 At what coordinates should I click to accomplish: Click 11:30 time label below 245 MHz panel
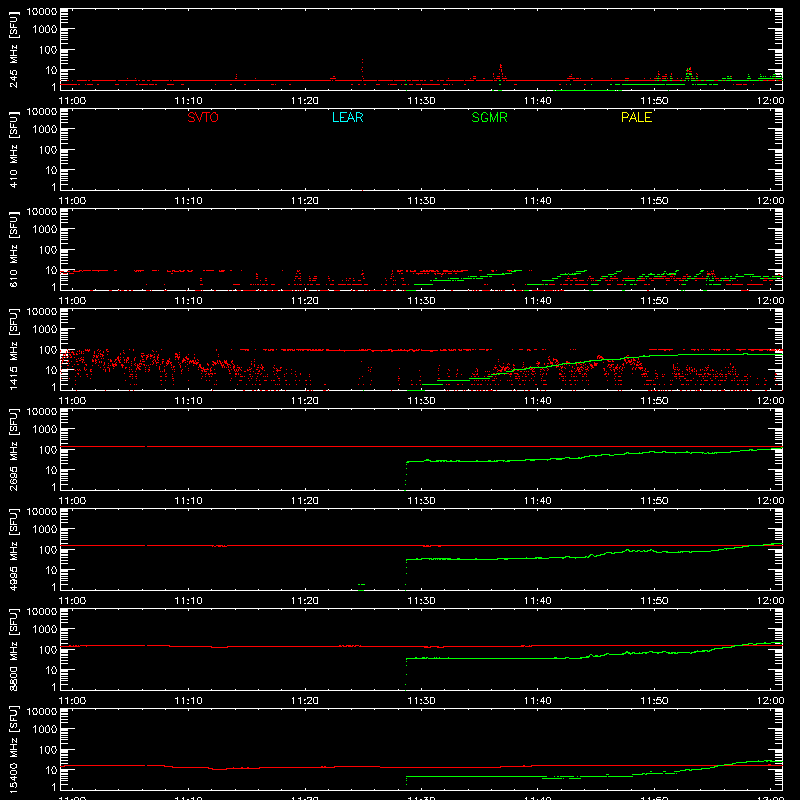[421, 101]
